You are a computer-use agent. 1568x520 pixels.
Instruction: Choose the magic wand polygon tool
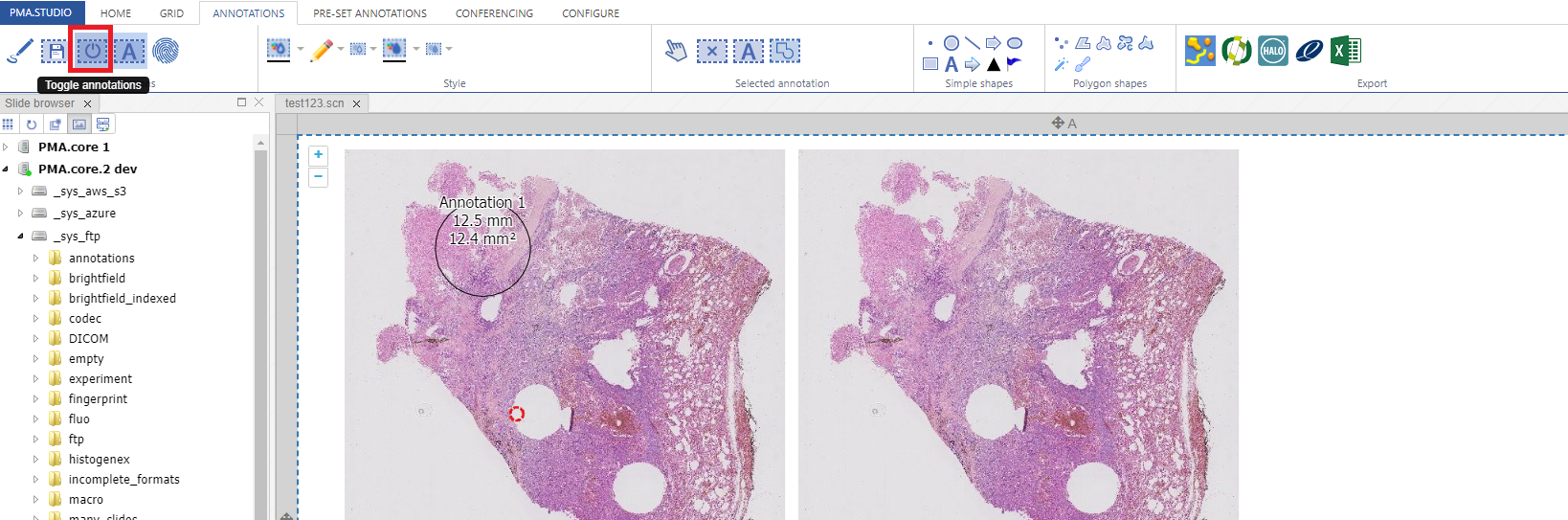pos(1061,64)
